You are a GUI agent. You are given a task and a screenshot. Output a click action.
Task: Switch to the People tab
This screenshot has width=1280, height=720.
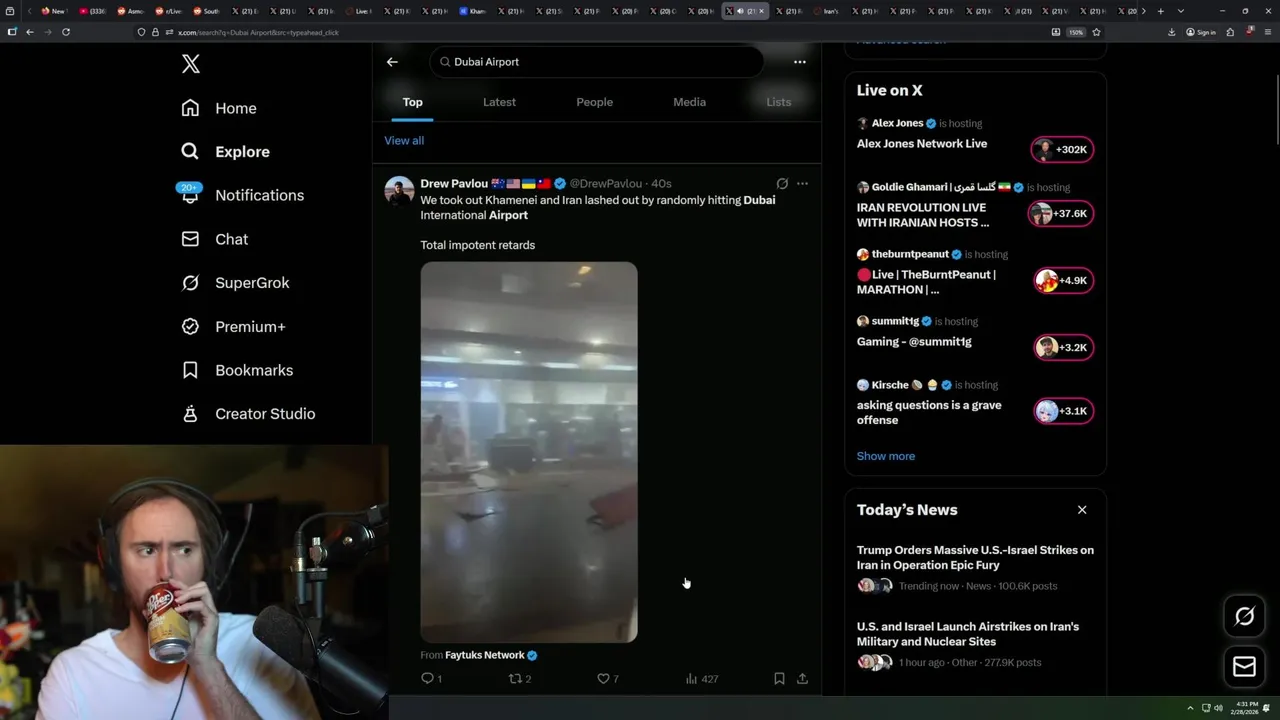(x=594, y=102)
